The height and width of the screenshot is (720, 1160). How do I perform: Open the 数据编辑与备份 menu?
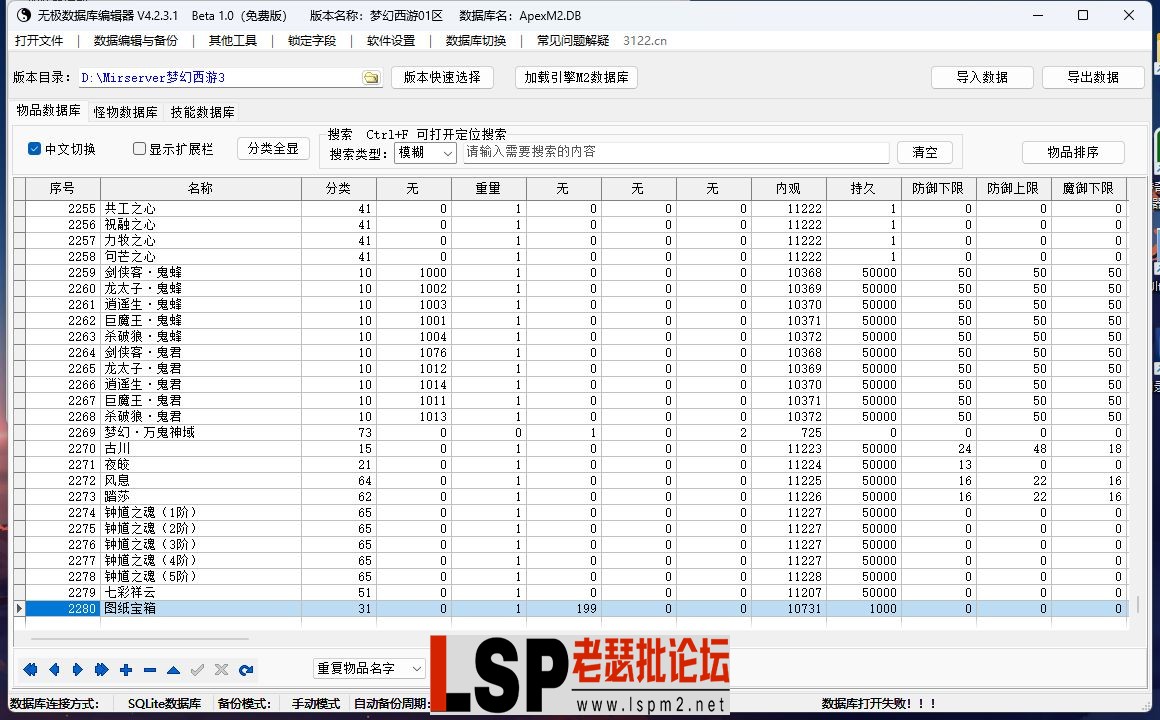coord(135,41)
